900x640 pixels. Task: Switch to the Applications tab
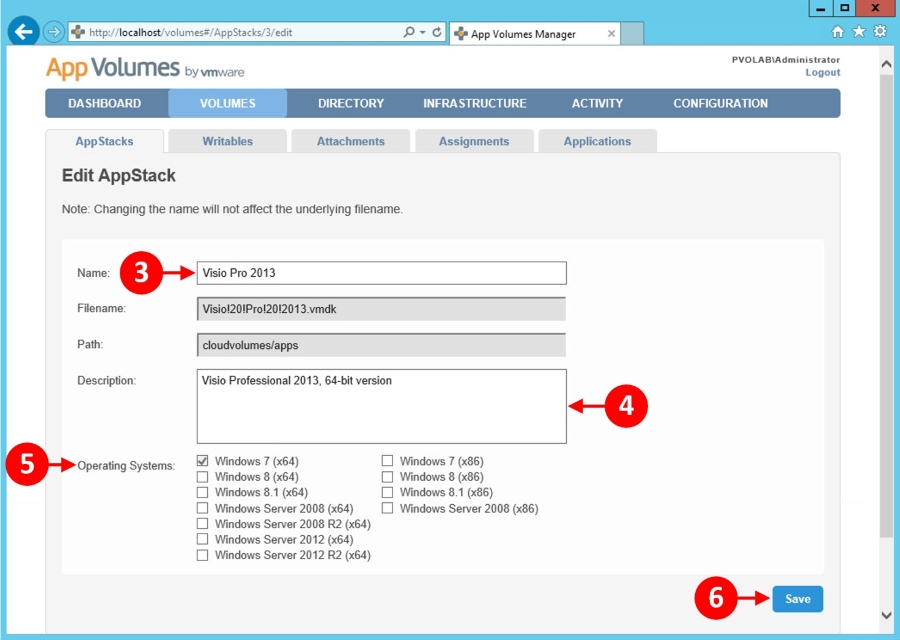click(597, 141)
